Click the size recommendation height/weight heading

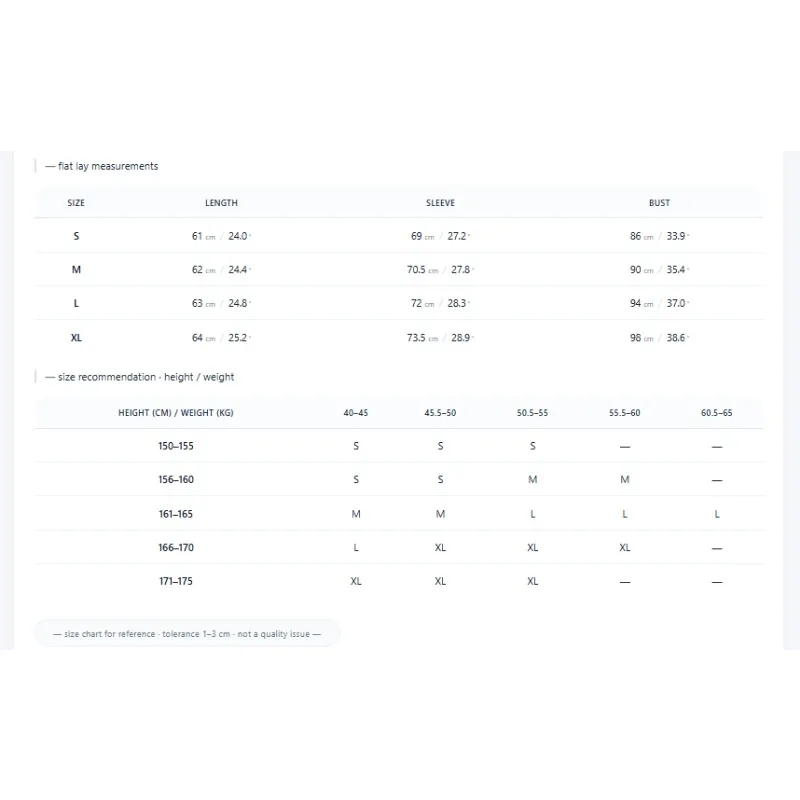(x=140, y=377)
